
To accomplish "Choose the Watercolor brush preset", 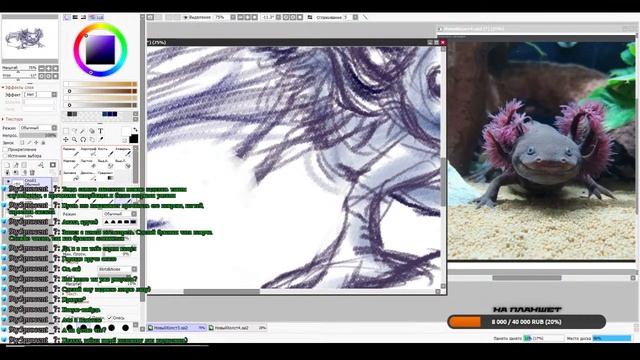I will pos(123,152).
